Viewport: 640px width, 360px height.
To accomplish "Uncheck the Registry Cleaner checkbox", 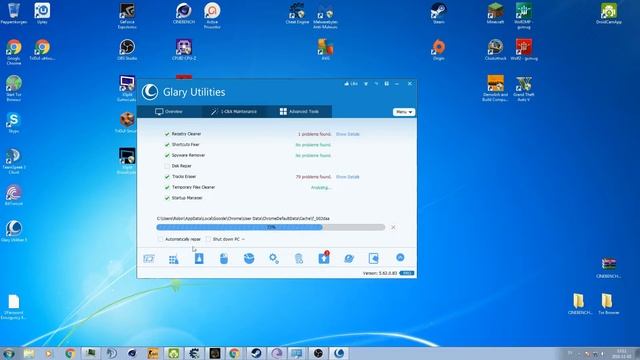I will coord(167,134).
